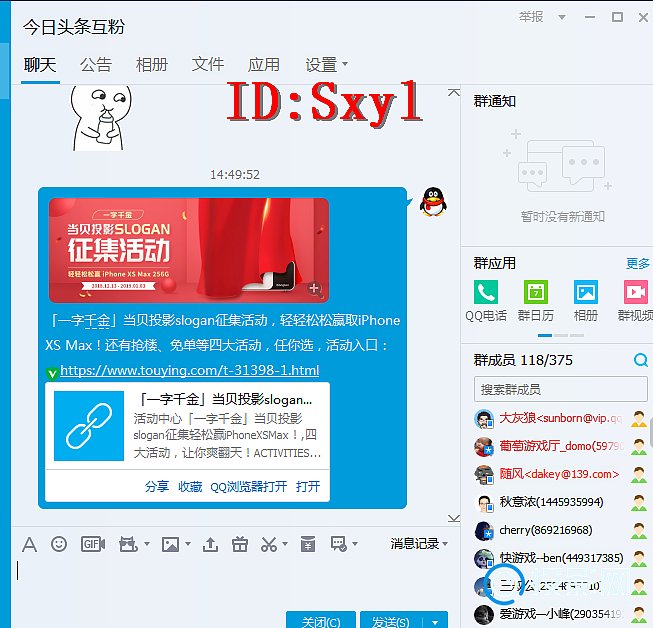Click the link card title 「一字千金」当贝投影slogan...
653x628 pixels.
click(x=225, y=399)
